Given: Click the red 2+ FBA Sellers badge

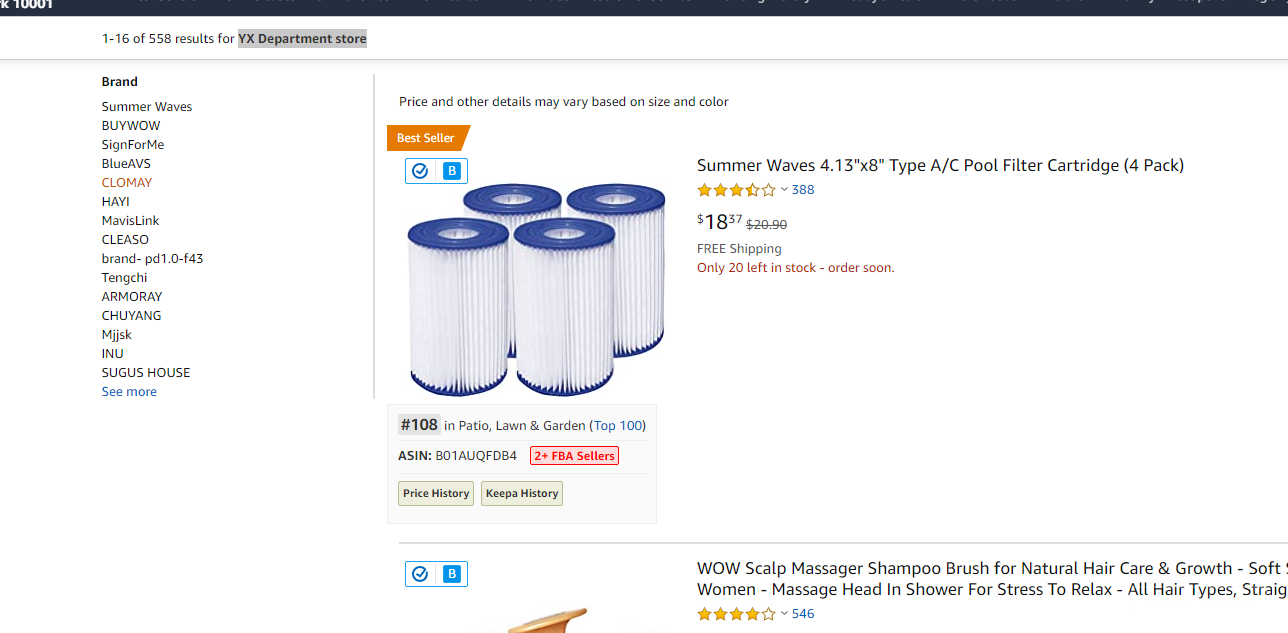Looking at the screenshot, I should coord(574,456).
